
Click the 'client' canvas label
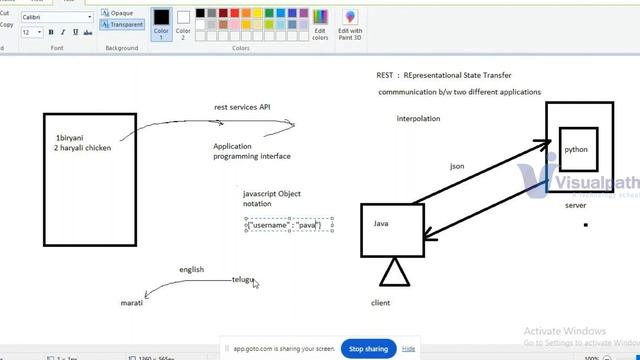coord(380,303)
